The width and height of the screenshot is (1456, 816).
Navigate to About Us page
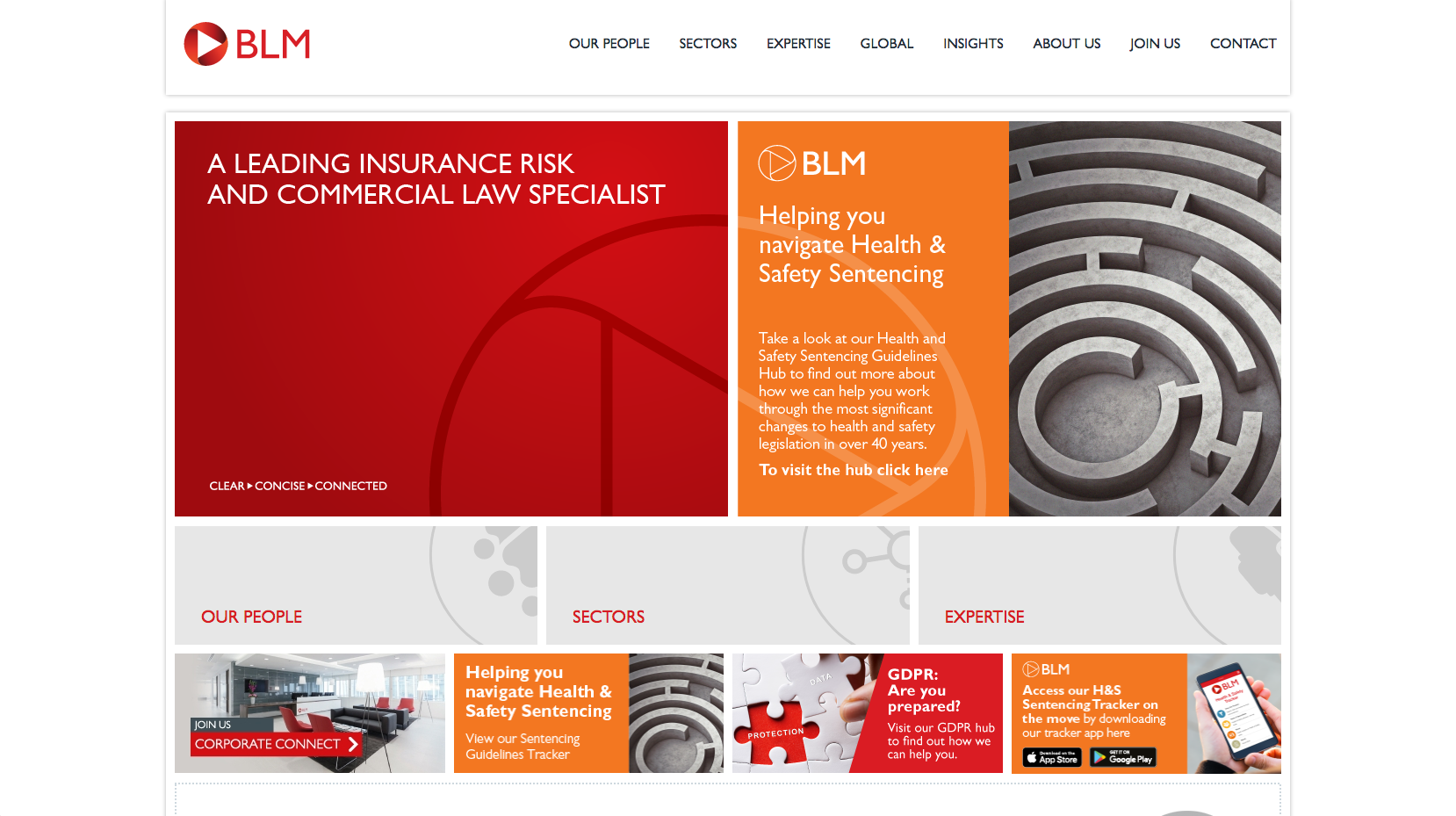(x=1066, y=44)
